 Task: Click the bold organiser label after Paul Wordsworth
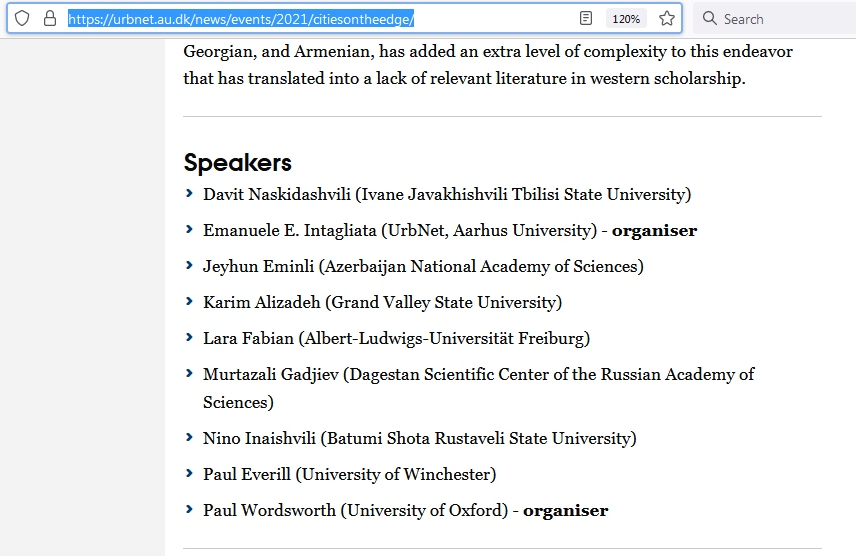tap(565, 510)
